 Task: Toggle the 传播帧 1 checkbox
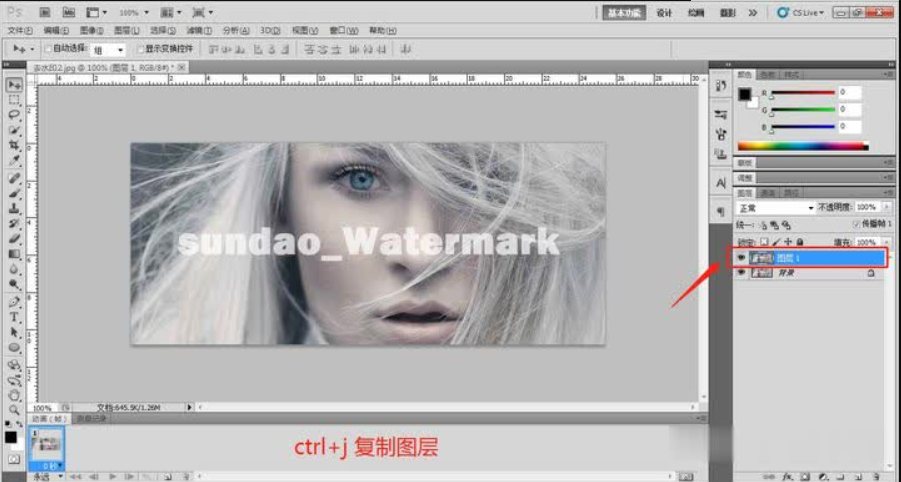(x=856, y=223)
